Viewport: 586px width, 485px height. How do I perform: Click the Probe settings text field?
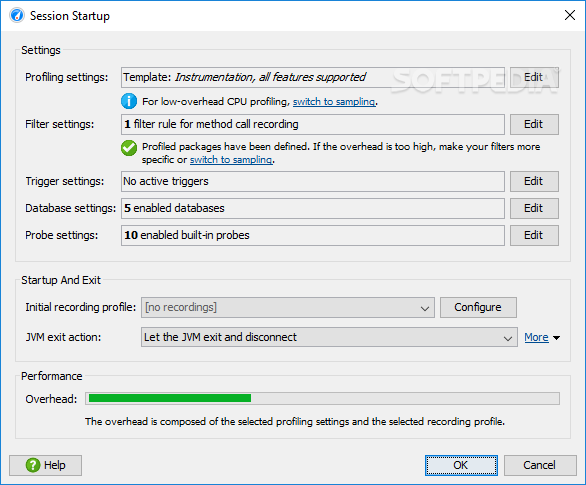313,235
